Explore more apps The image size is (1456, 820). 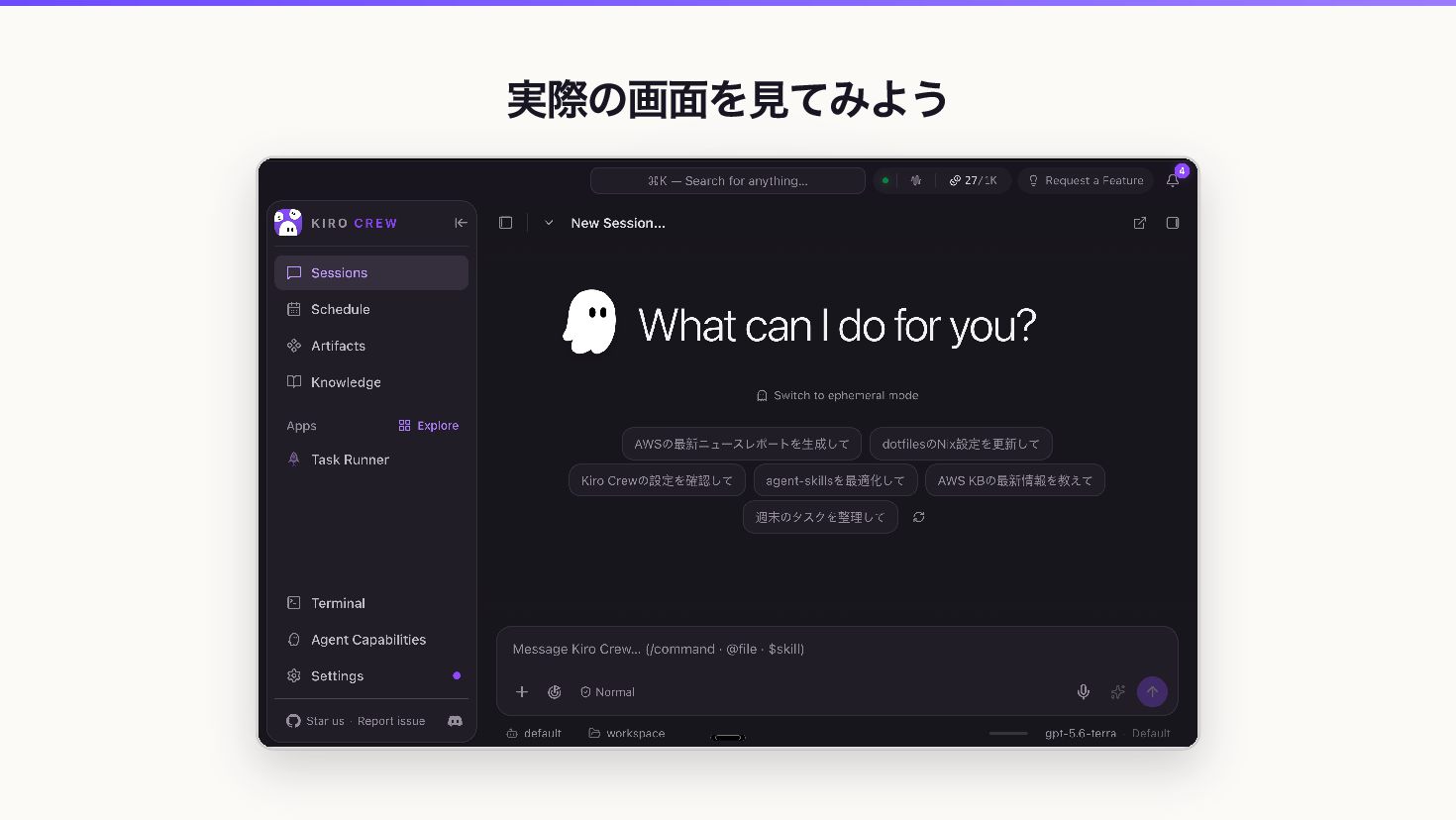(429, 426)
